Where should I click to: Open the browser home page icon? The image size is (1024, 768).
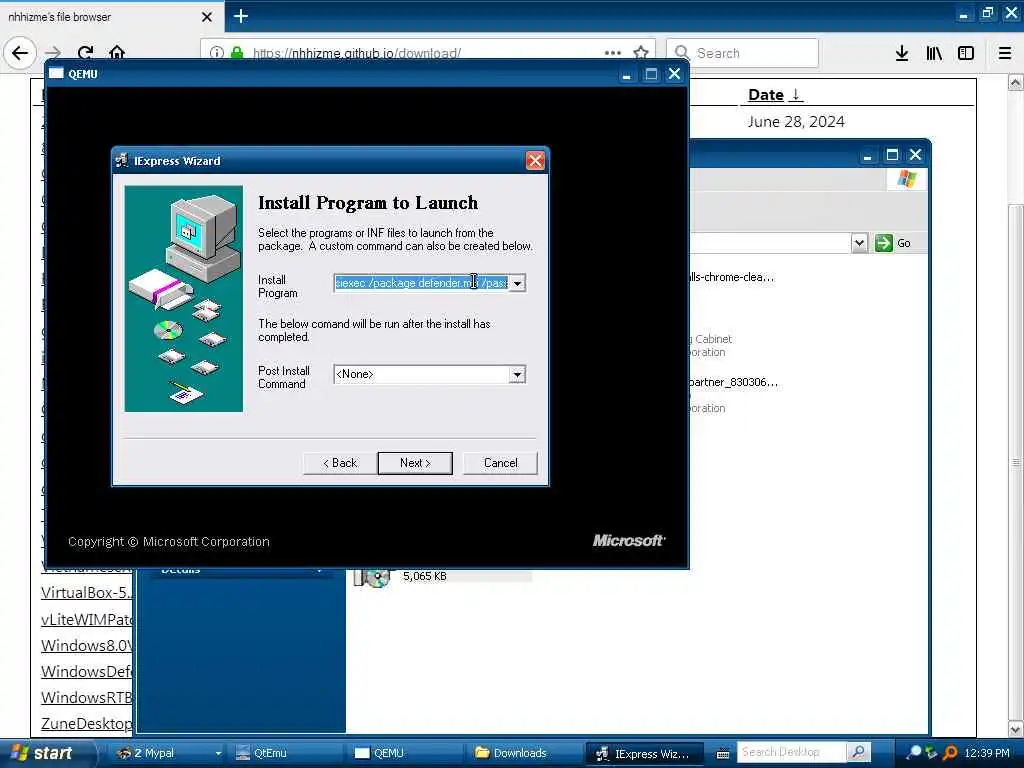[x=117, y=52]
